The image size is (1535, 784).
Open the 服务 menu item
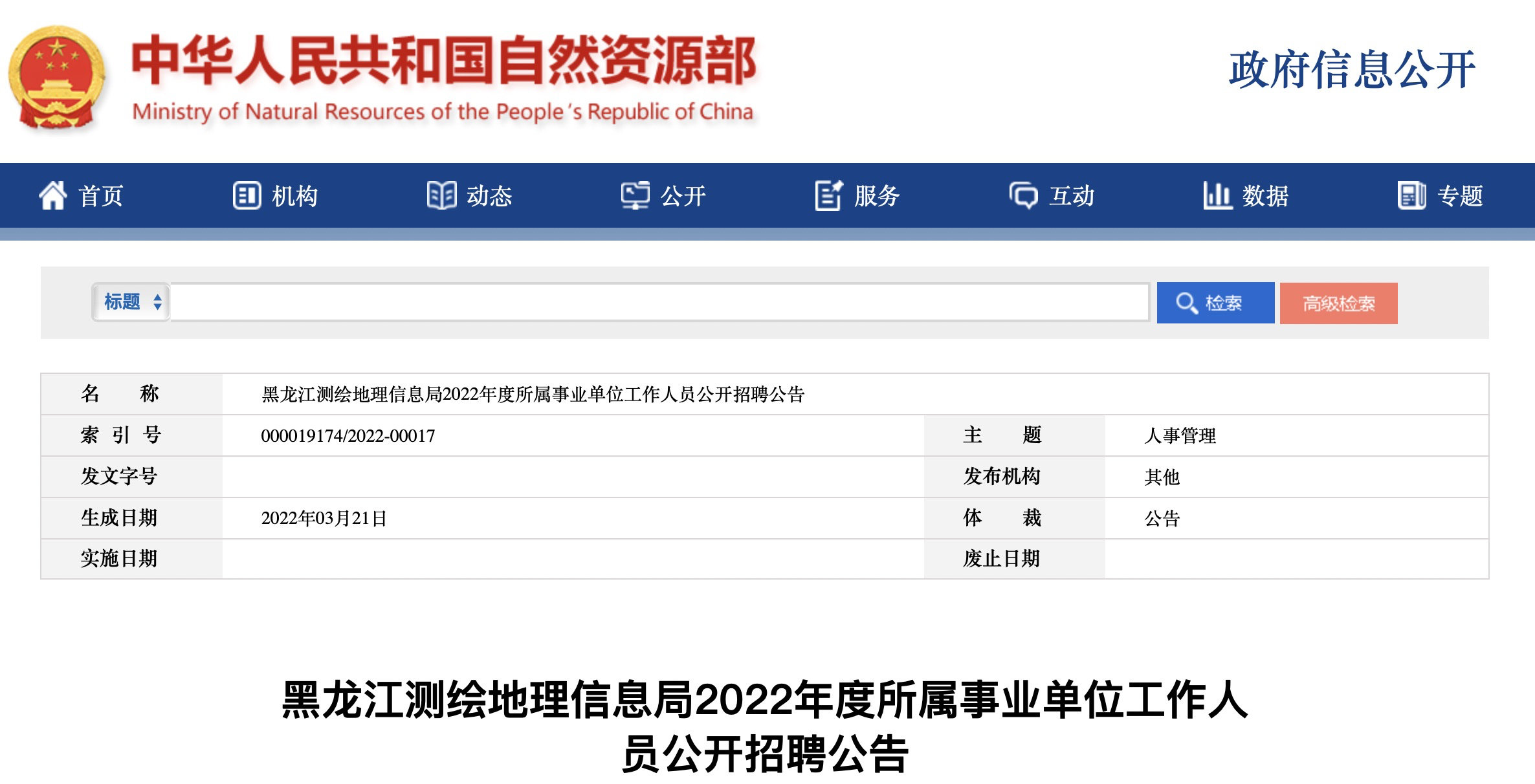click(877, 195)
